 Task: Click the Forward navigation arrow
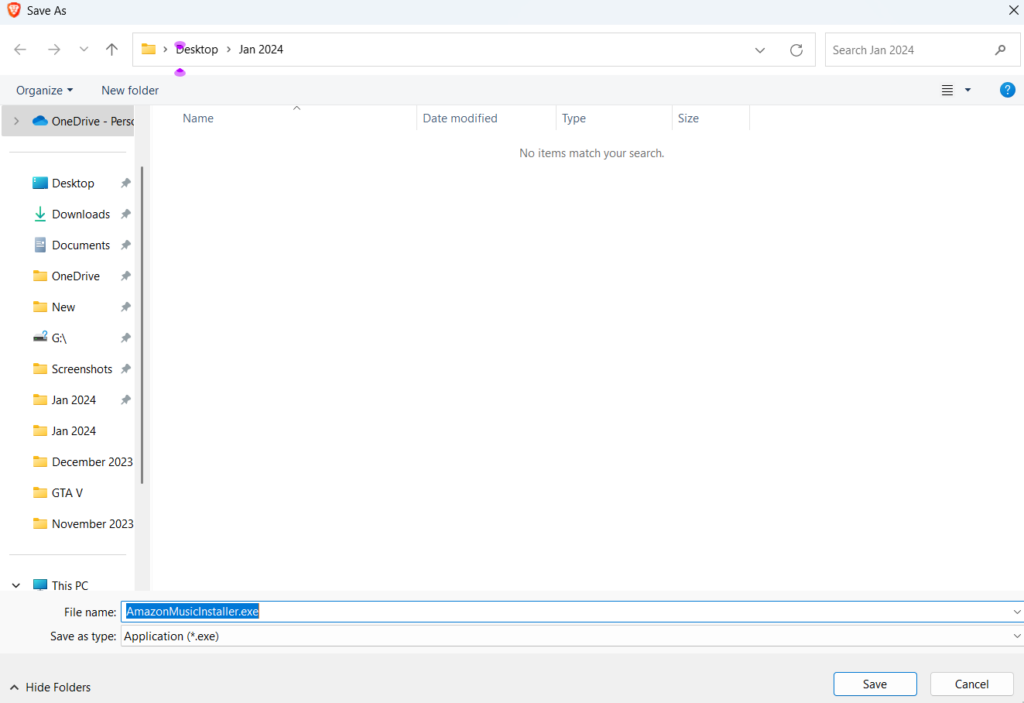(54, 50)
